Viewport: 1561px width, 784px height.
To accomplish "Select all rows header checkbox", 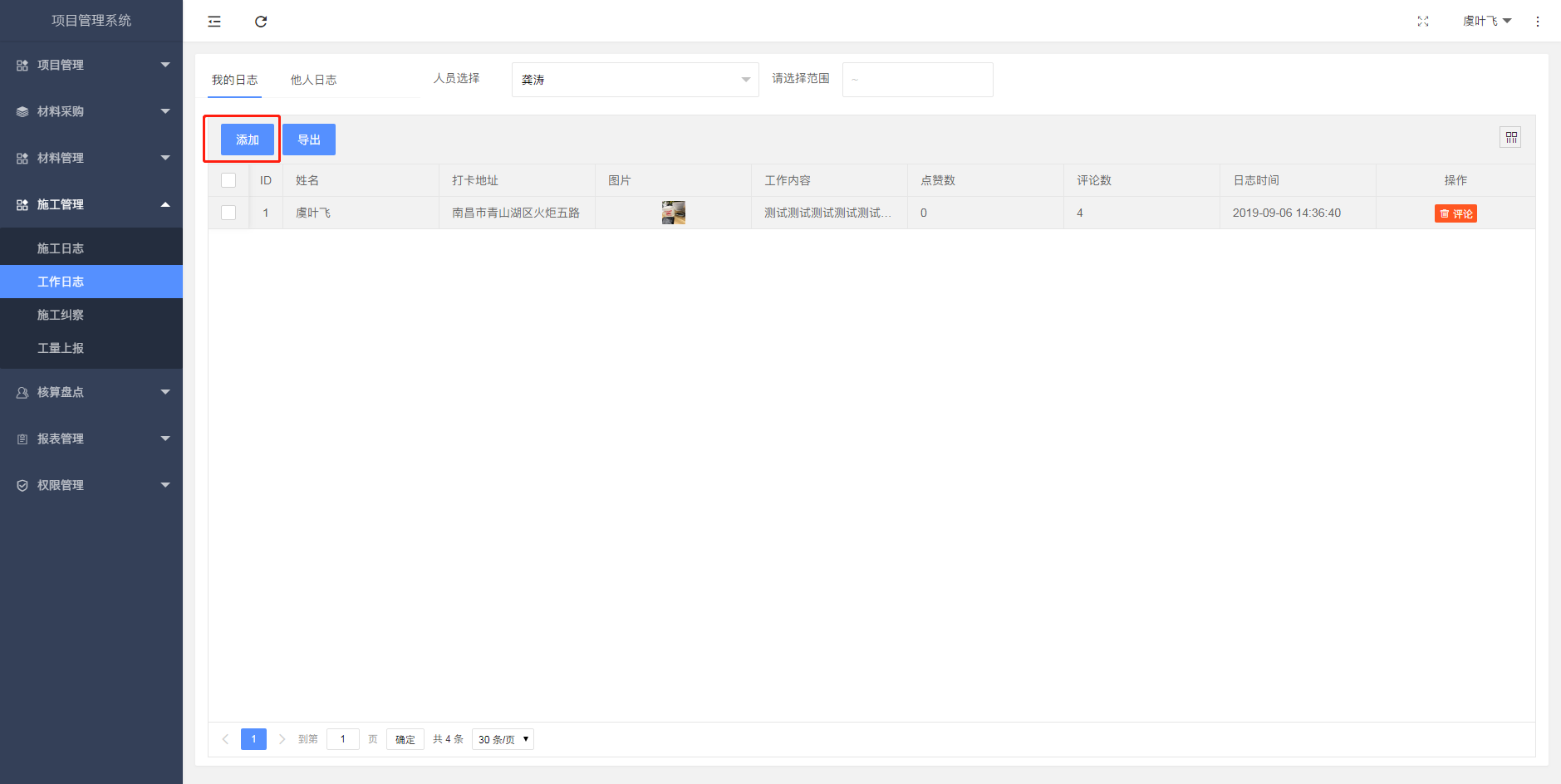I will (x=228, y=180).
